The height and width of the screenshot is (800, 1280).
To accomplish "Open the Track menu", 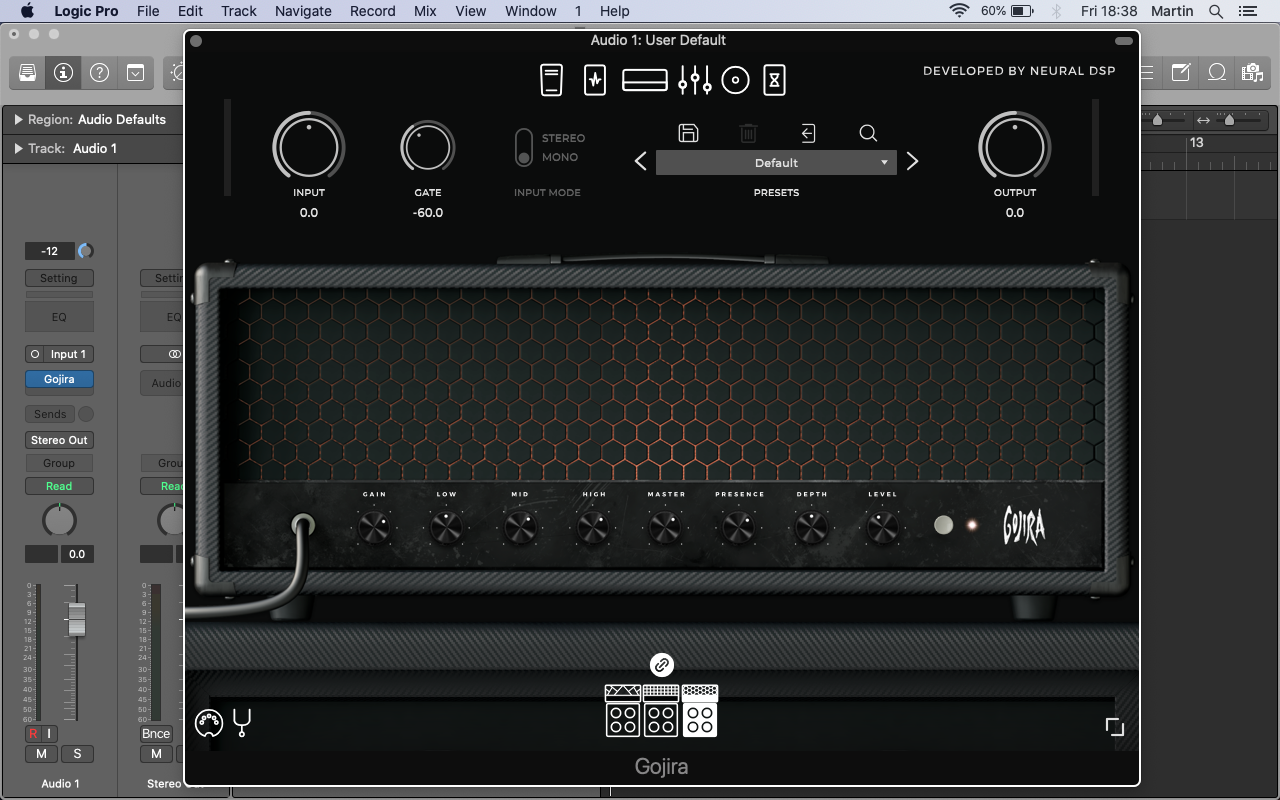I will [239, 11].
